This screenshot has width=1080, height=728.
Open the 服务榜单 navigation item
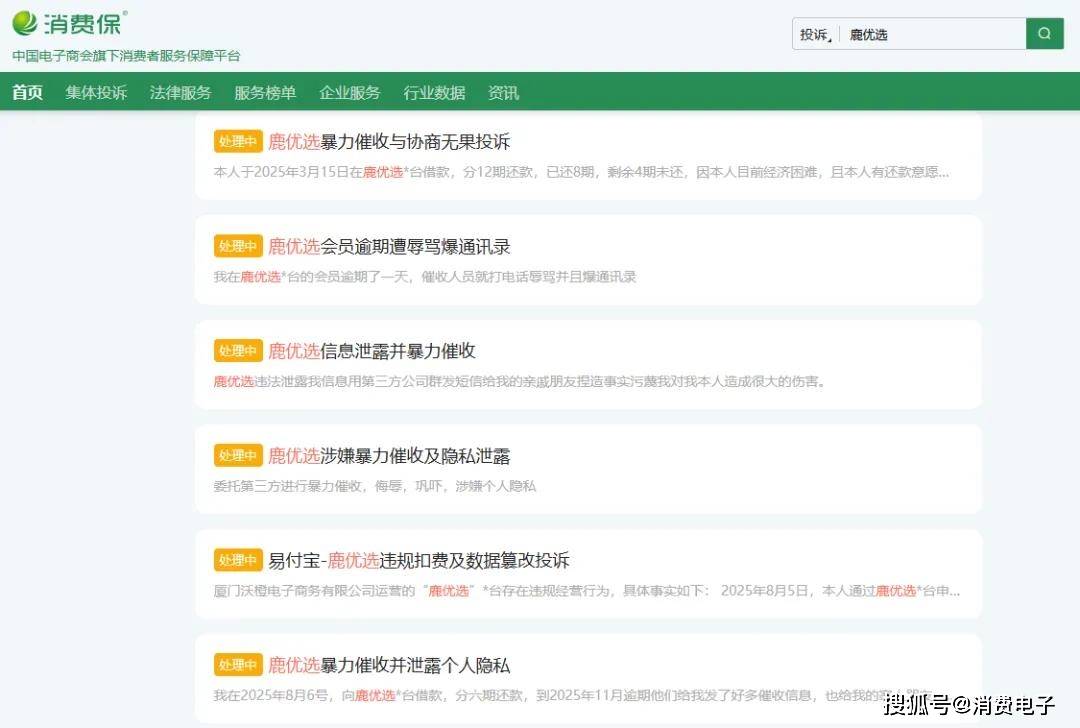[x=265, y=93]
